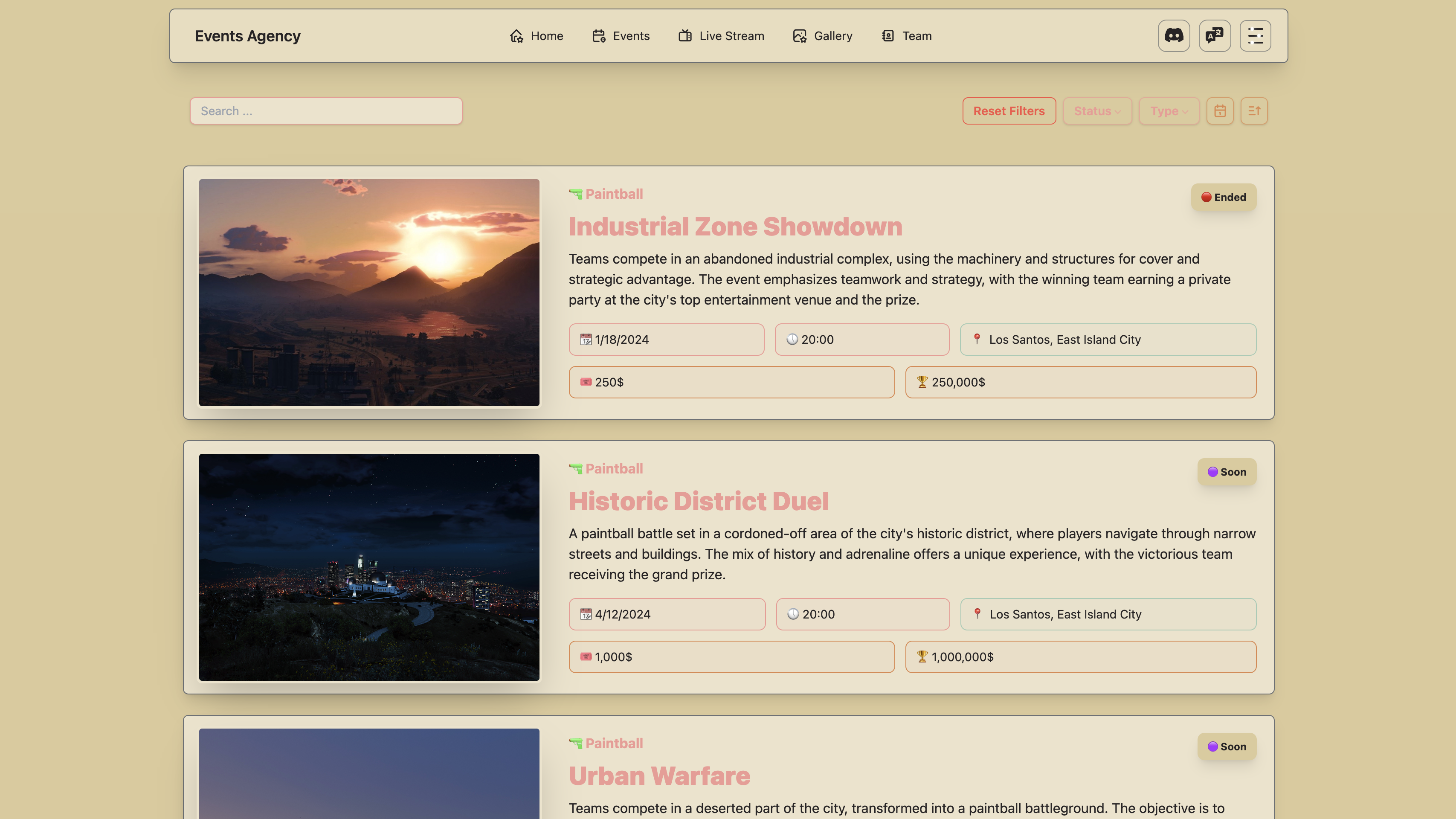Click the sunset mountain event thumbnail
Screen dimensions: 1456x819
coord(368,292)
